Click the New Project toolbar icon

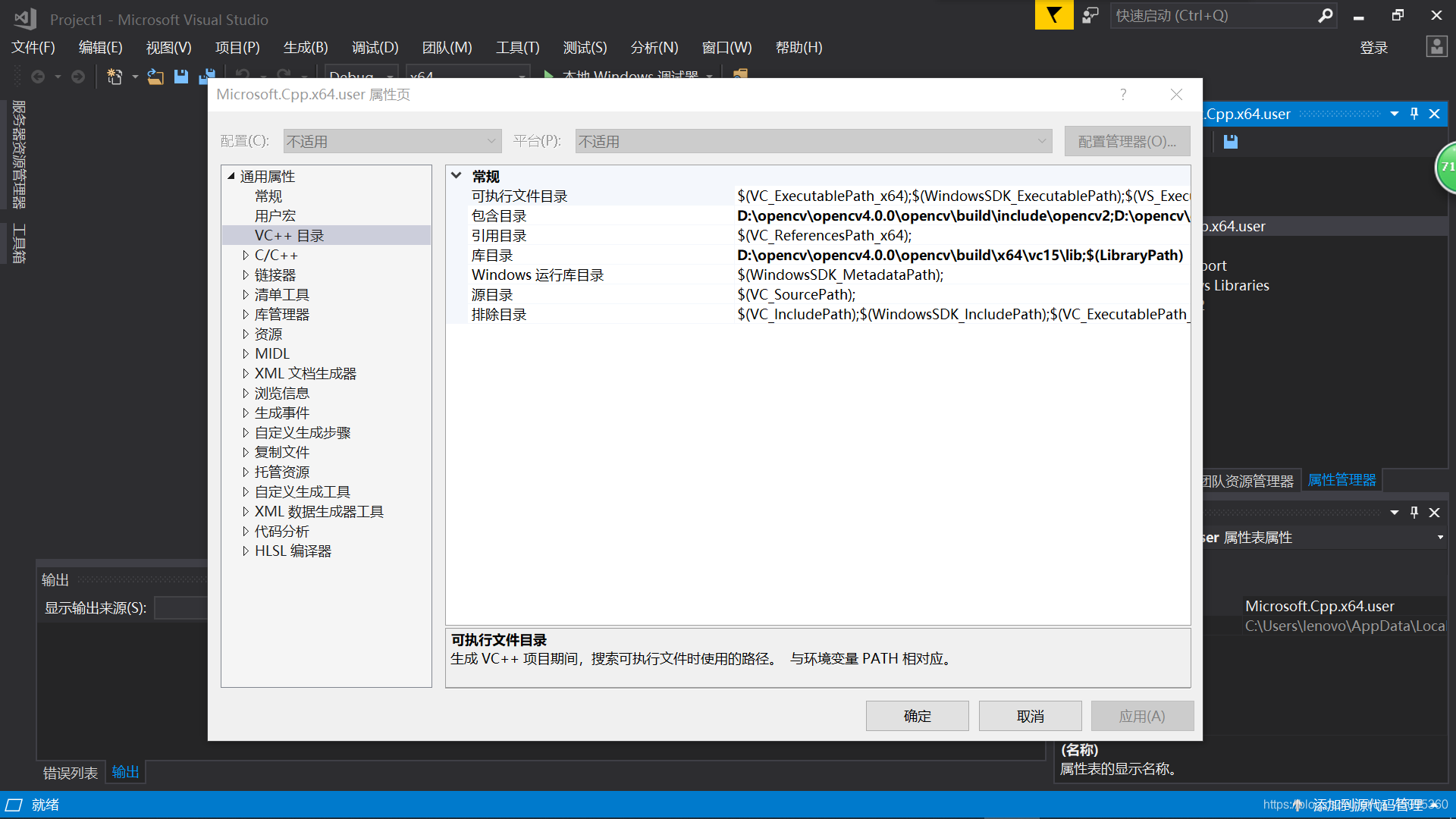tap(115, 77)
